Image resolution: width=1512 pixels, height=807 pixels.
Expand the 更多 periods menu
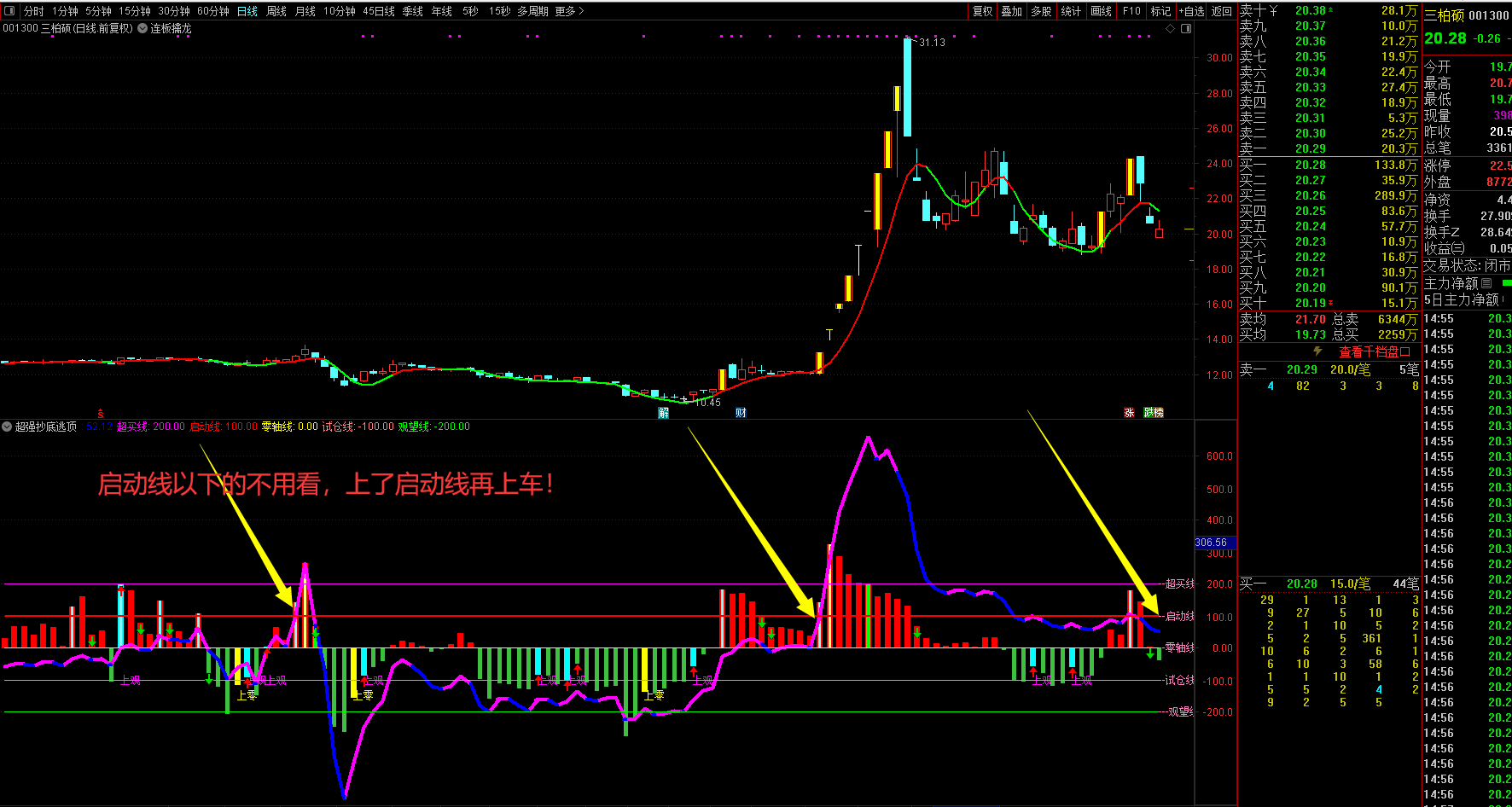tap(569, 11)
